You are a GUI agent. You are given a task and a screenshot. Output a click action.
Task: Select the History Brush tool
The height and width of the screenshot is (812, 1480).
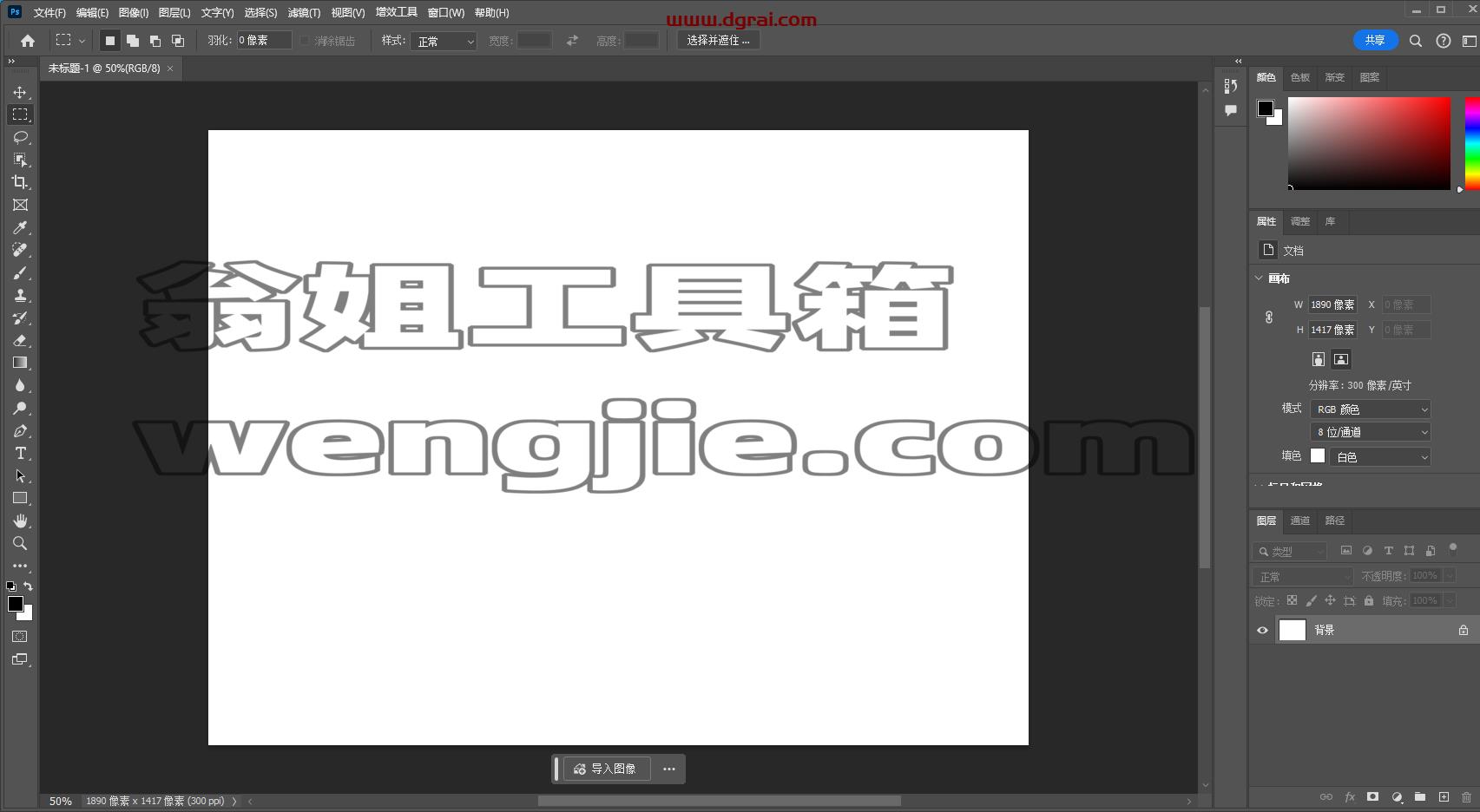pyautogui.click(x=20, y=318)
